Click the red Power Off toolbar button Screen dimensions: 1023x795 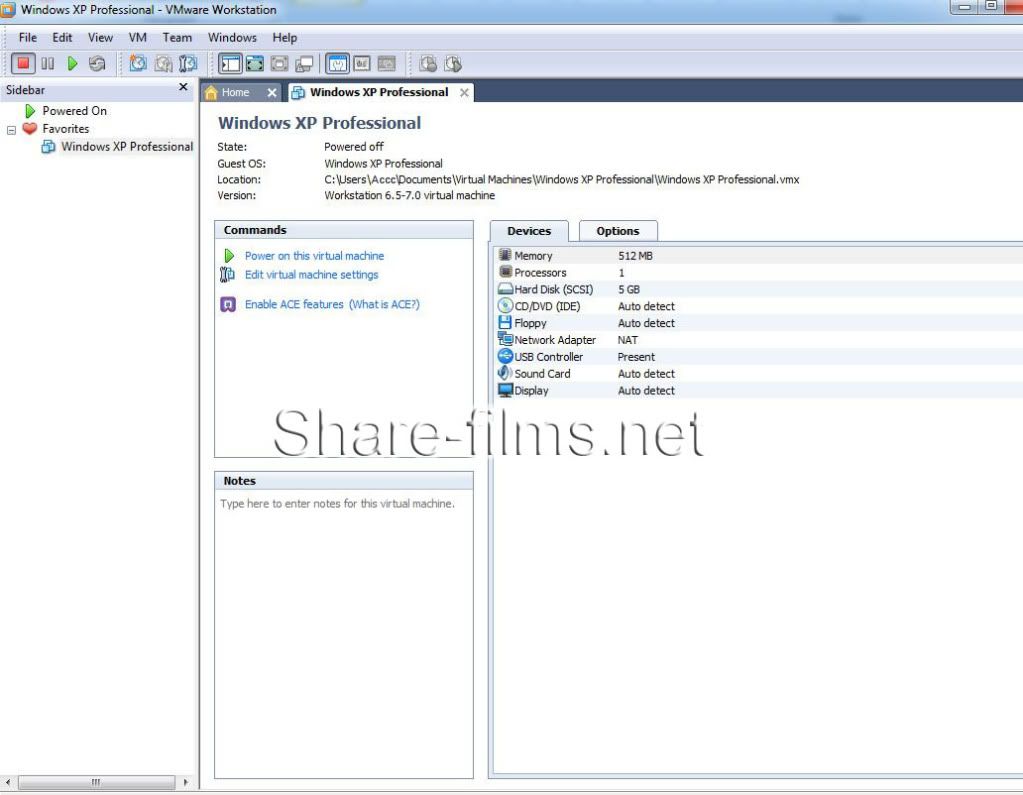click(x=23, y=63)
